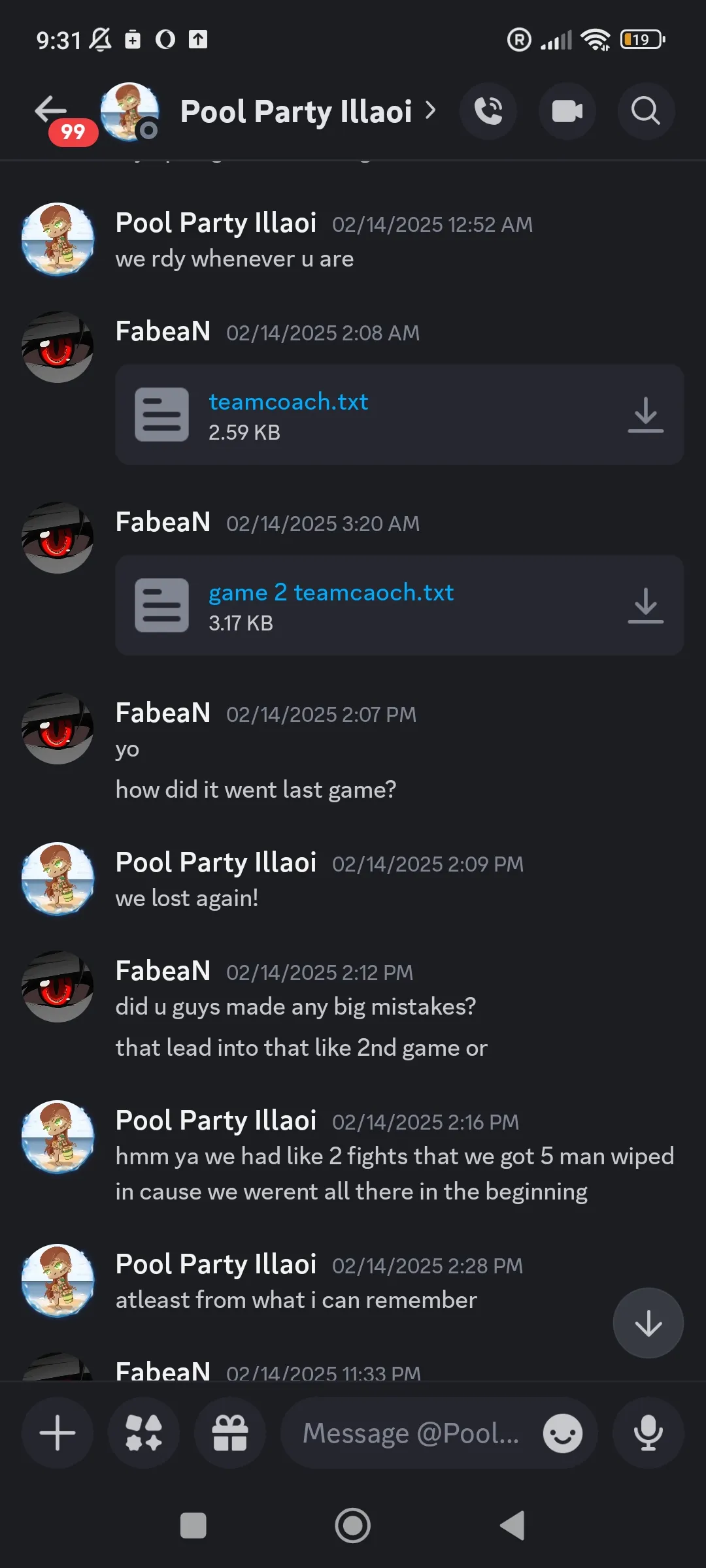The height and width of the screenshot is (1568, 706).
Task: Record a voice message
Action: tap(648, 1433)
